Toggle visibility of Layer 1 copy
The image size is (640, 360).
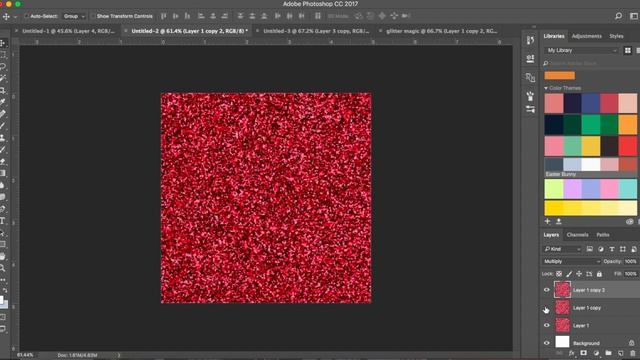[x=547, y=308]
